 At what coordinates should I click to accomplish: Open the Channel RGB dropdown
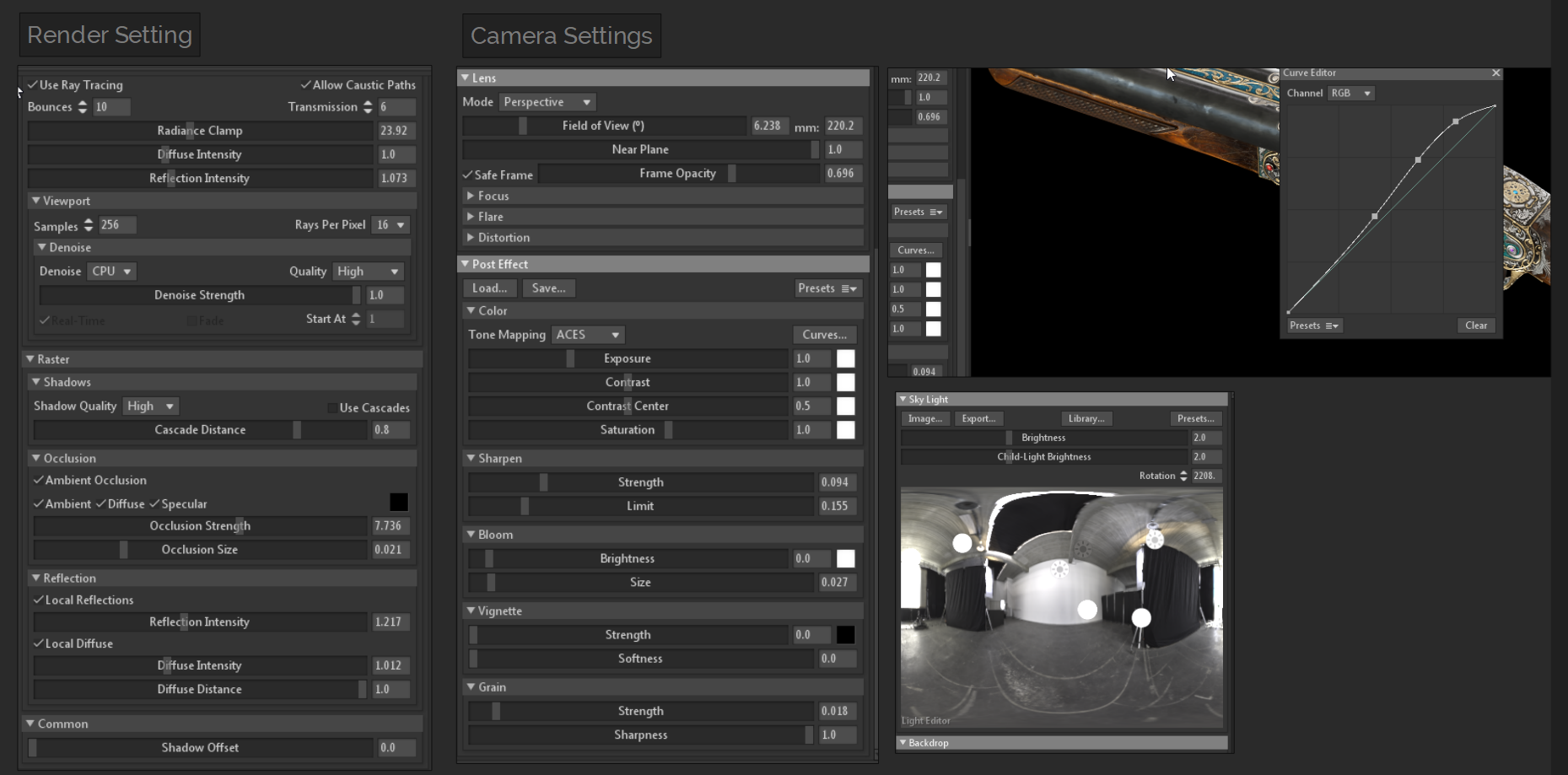coord(1350,93)
